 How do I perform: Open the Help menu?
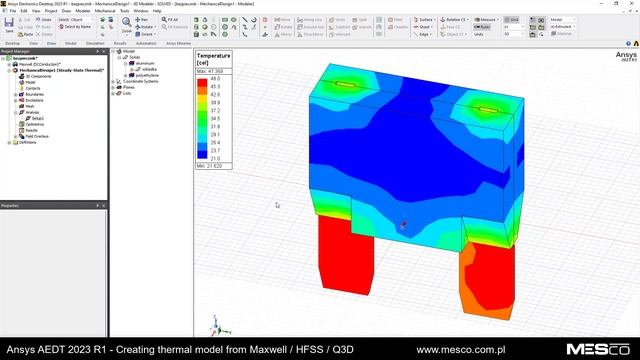click(x=157, y=11)
